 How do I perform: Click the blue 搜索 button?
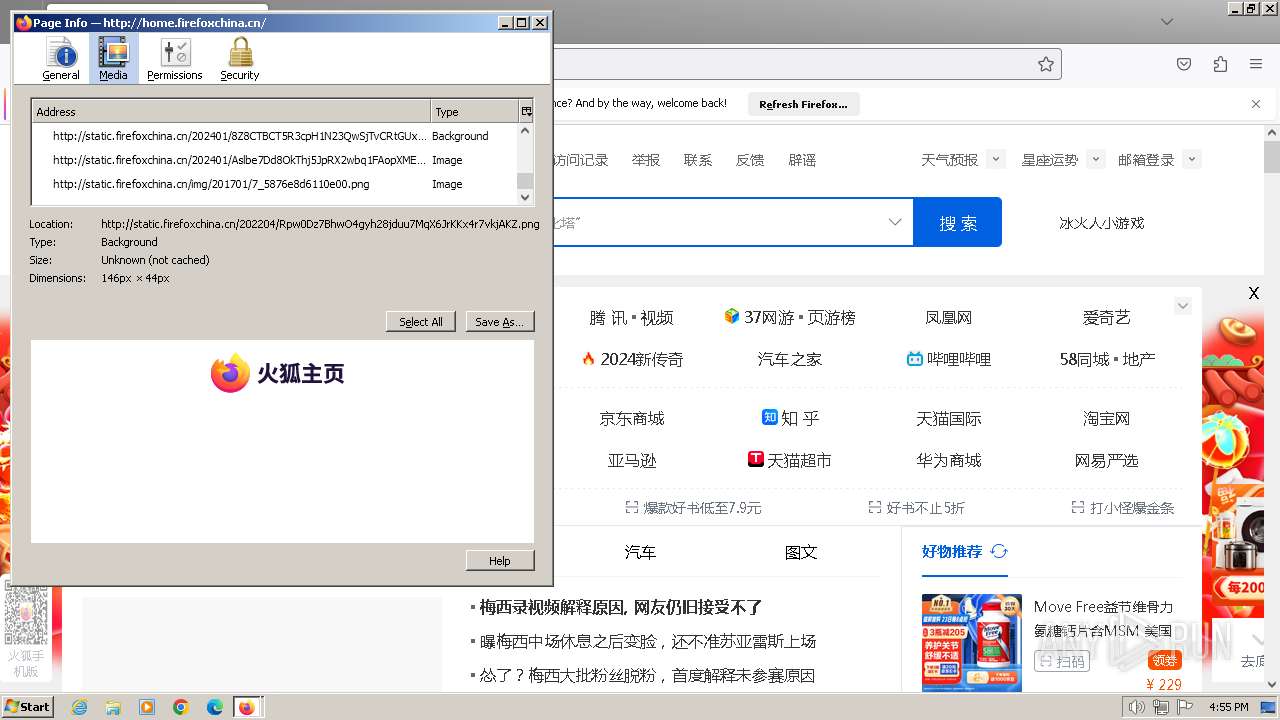(x=958, y=222)
